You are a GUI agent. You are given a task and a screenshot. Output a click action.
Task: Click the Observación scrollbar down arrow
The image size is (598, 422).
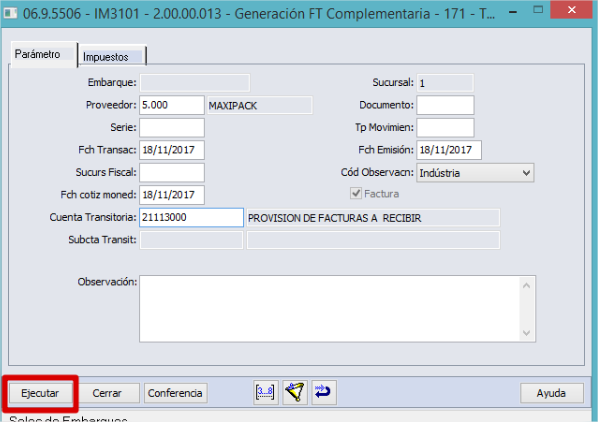(x=526, y=333)
